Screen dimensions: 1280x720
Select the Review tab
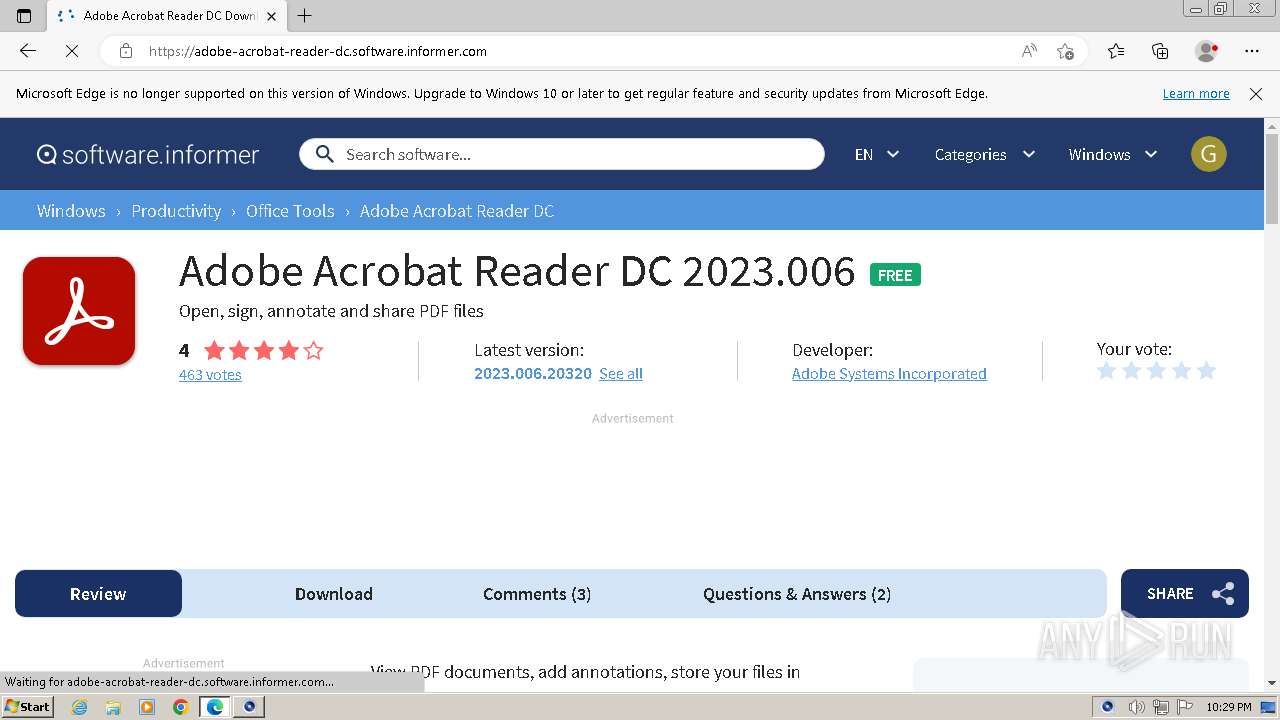(x=98, y=594)
